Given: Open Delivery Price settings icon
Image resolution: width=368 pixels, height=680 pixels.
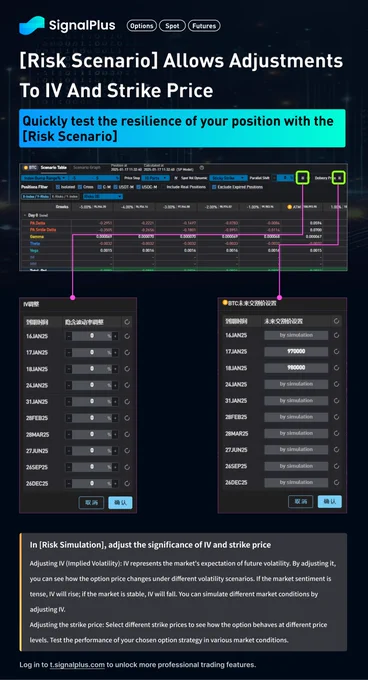Looking at the screenshot, I should pos(339,178).
